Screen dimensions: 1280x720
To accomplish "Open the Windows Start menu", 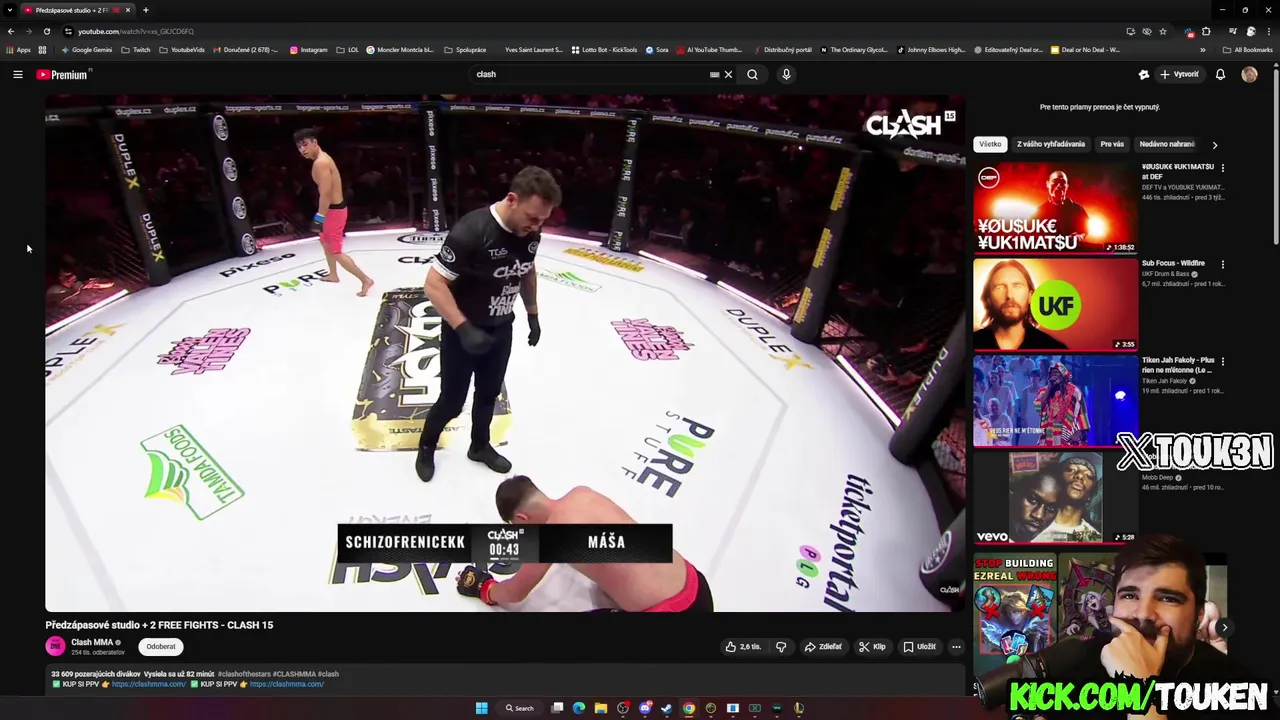I will point(481,708).
